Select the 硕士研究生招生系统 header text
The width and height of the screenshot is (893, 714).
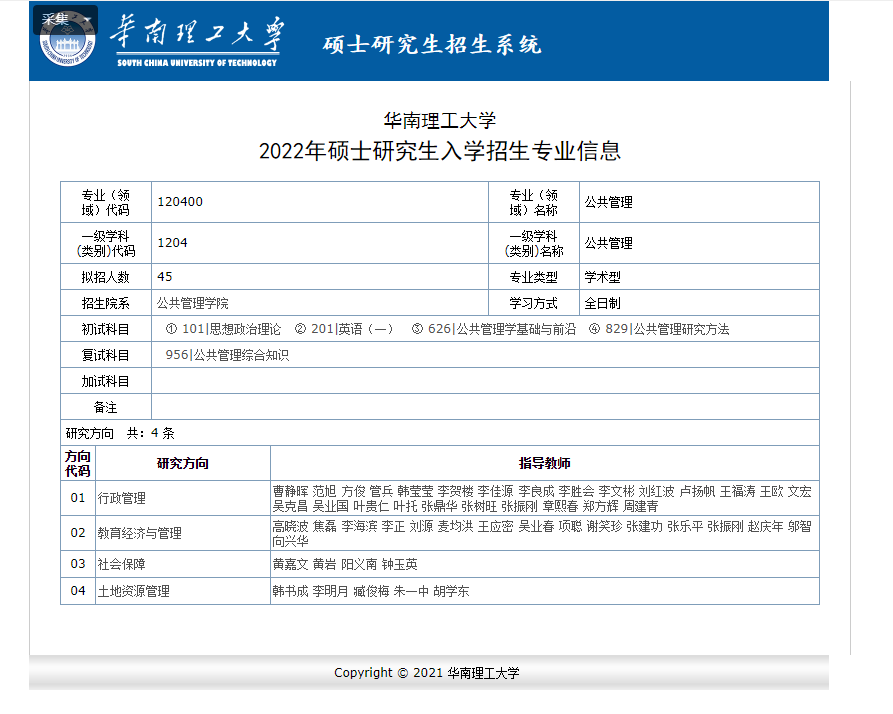tap(432, 44)
